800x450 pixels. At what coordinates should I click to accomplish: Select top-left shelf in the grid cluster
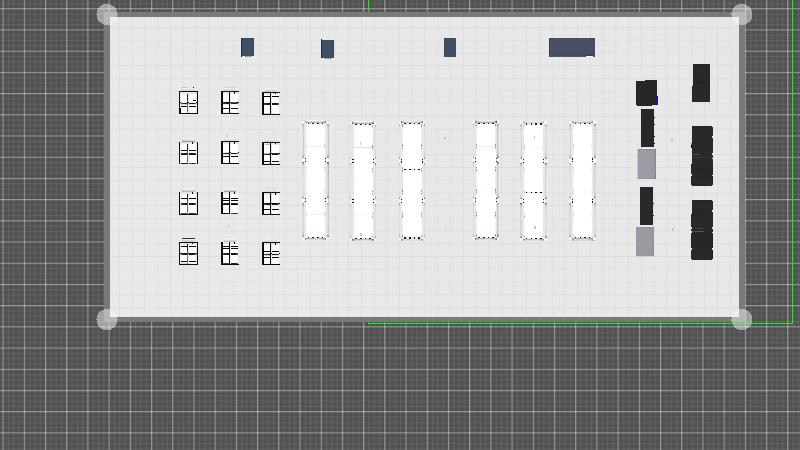tap(188, 102)
